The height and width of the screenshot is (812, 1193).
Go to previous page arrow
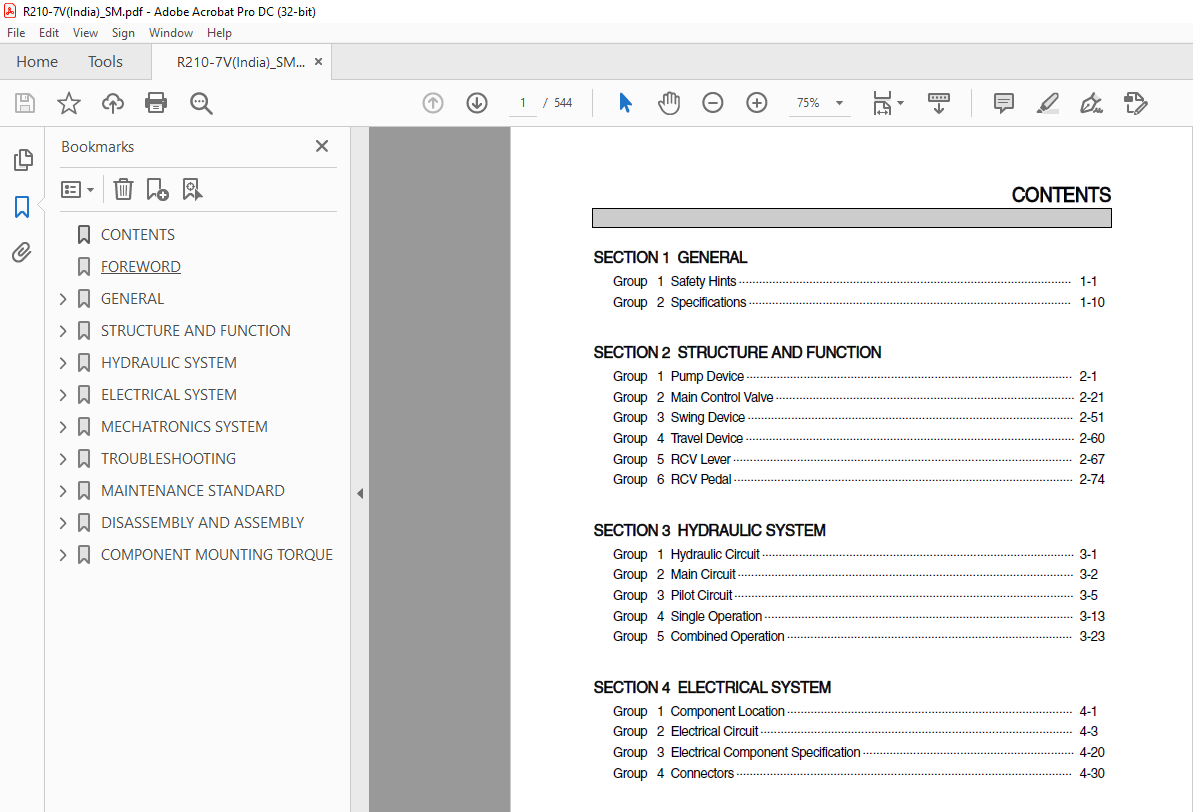433,103
